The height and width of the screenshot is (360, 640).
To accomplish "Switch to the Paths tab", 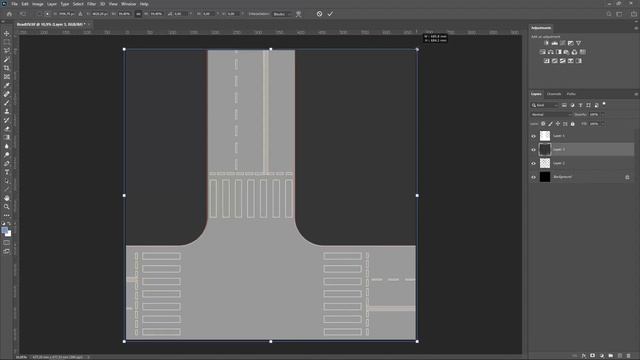I will coord(571,94).
